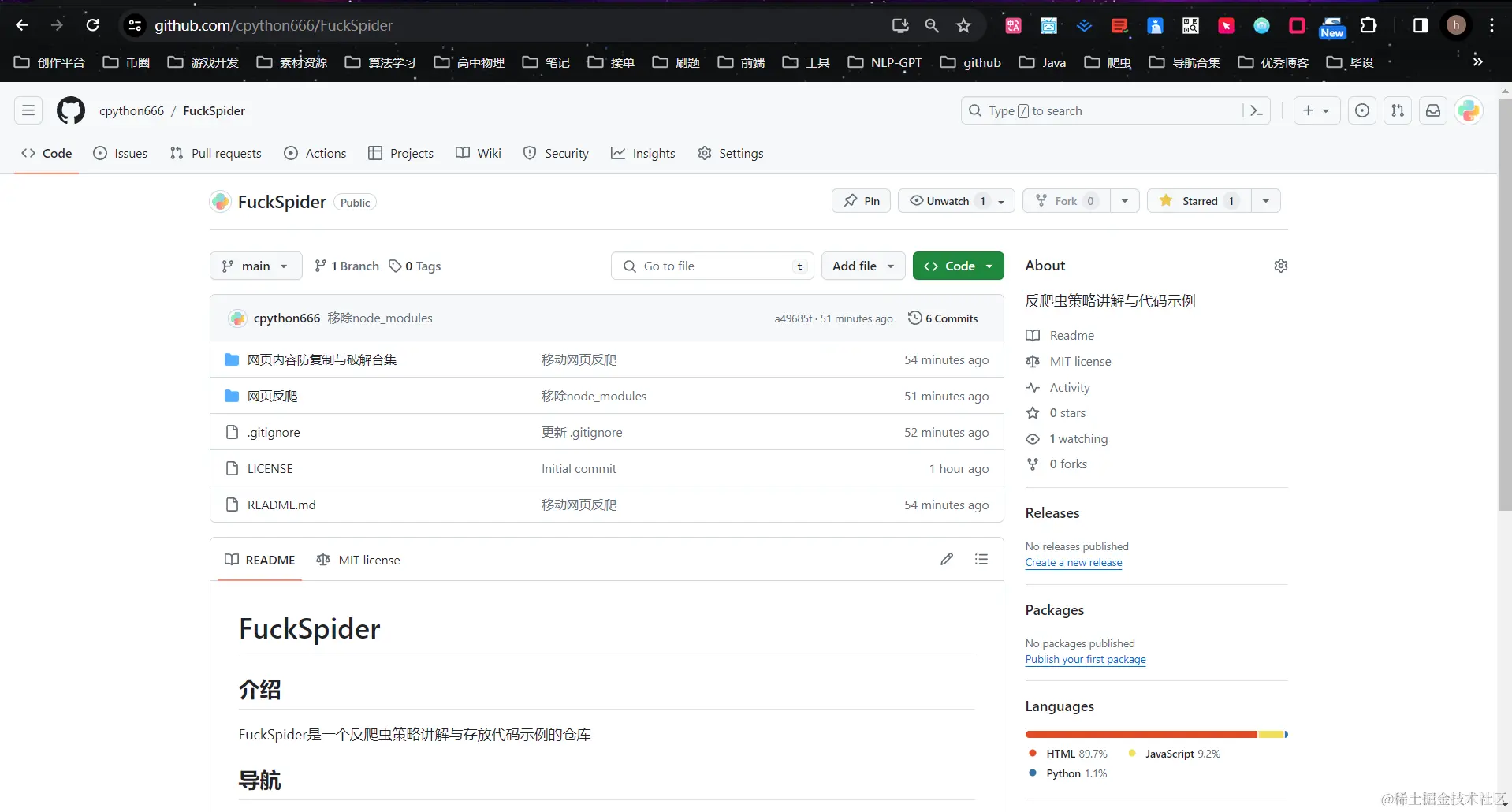The image size is (1512, 812).
Task: Open the repository Settings tab
Action: [x=731, y=154]
